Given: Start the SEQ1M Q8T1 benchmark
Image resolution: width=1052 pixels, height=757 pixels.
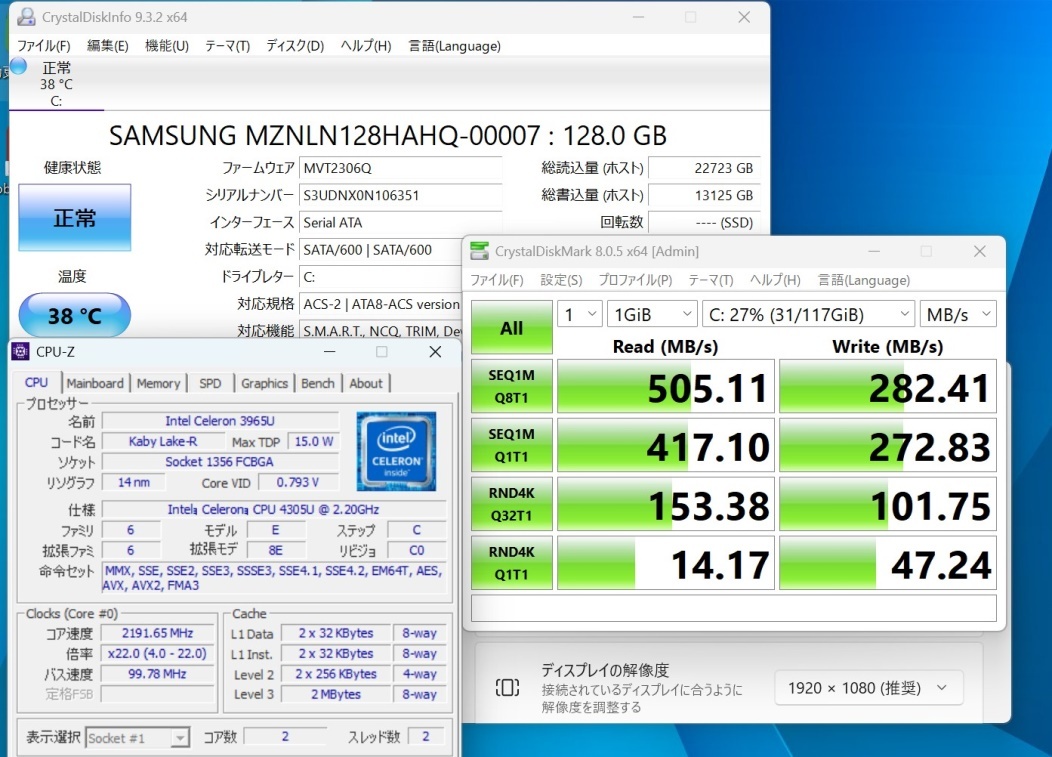Looking at the screenshot, I should click(x=511, y=386).
